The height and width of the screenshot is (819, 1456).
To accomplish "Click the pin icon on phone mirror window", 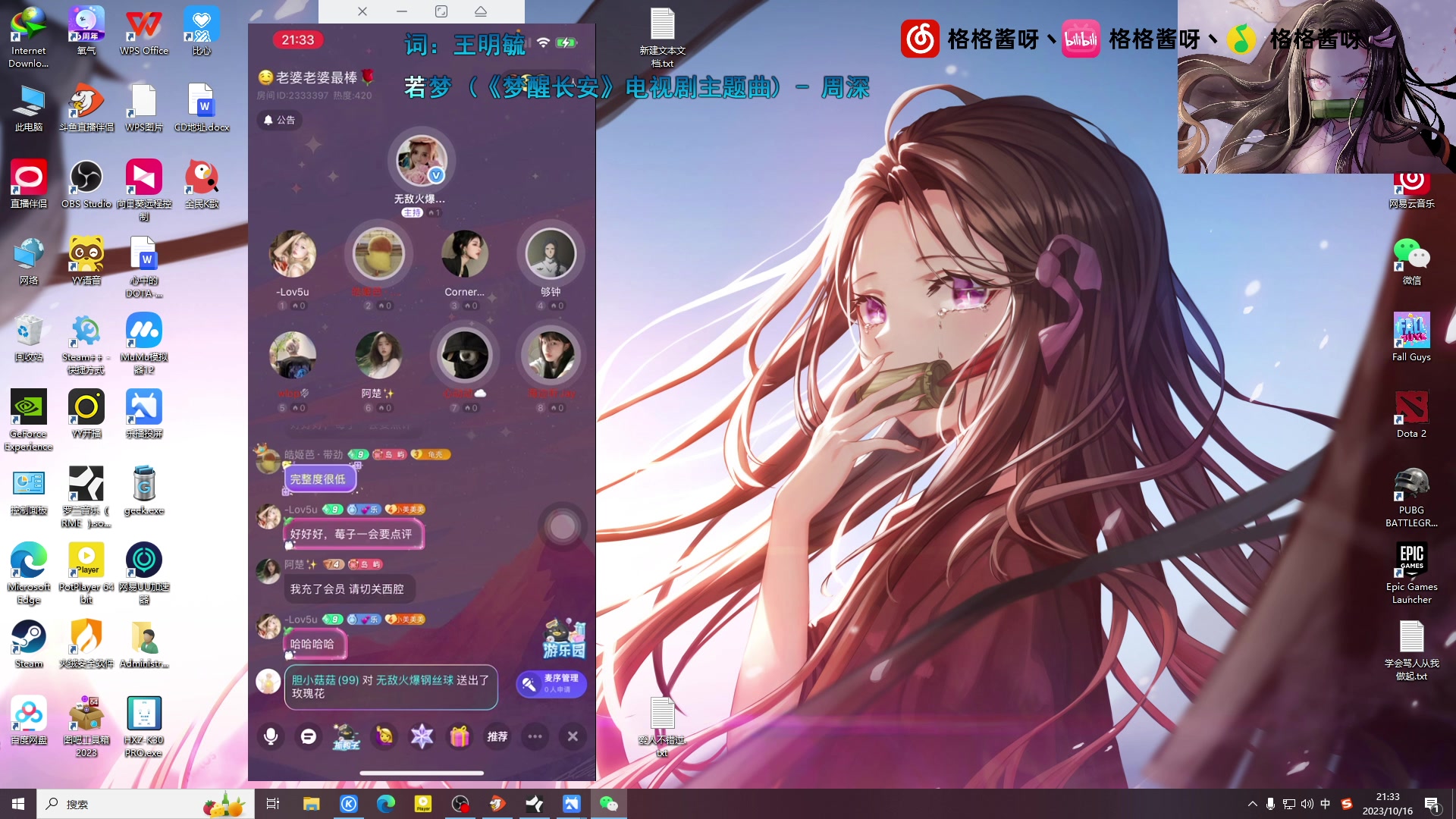I will [x=481, y=11].
